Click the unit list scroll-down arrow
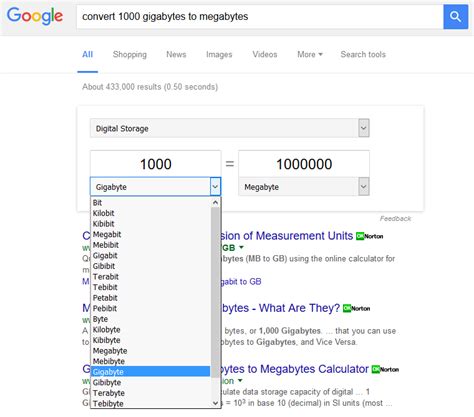This screenshot has height=417, width=474. (215, 403)
